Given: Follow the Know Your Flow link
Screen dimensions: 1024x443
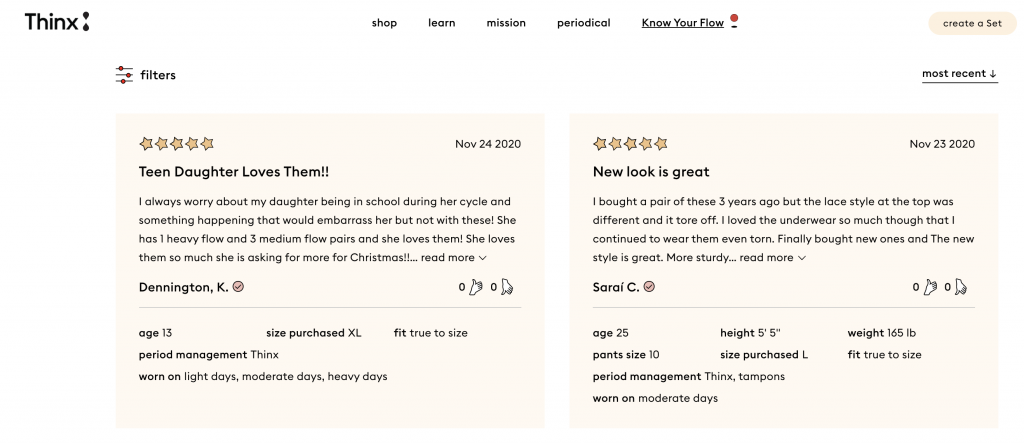Looking at the screenshot, I should 682,23.
